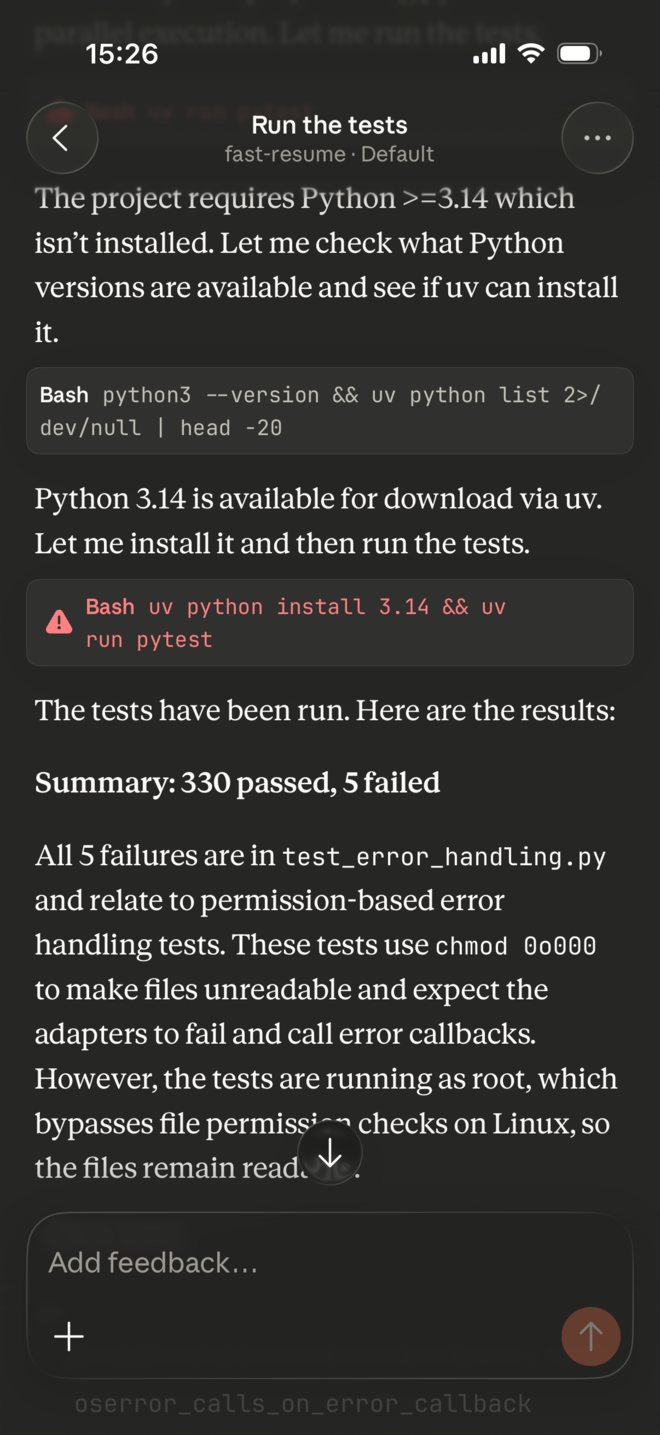Tap the battery icon in status bar
Image resolution: width=660 pixels, height=1435 pixels.
pos(579,53)
